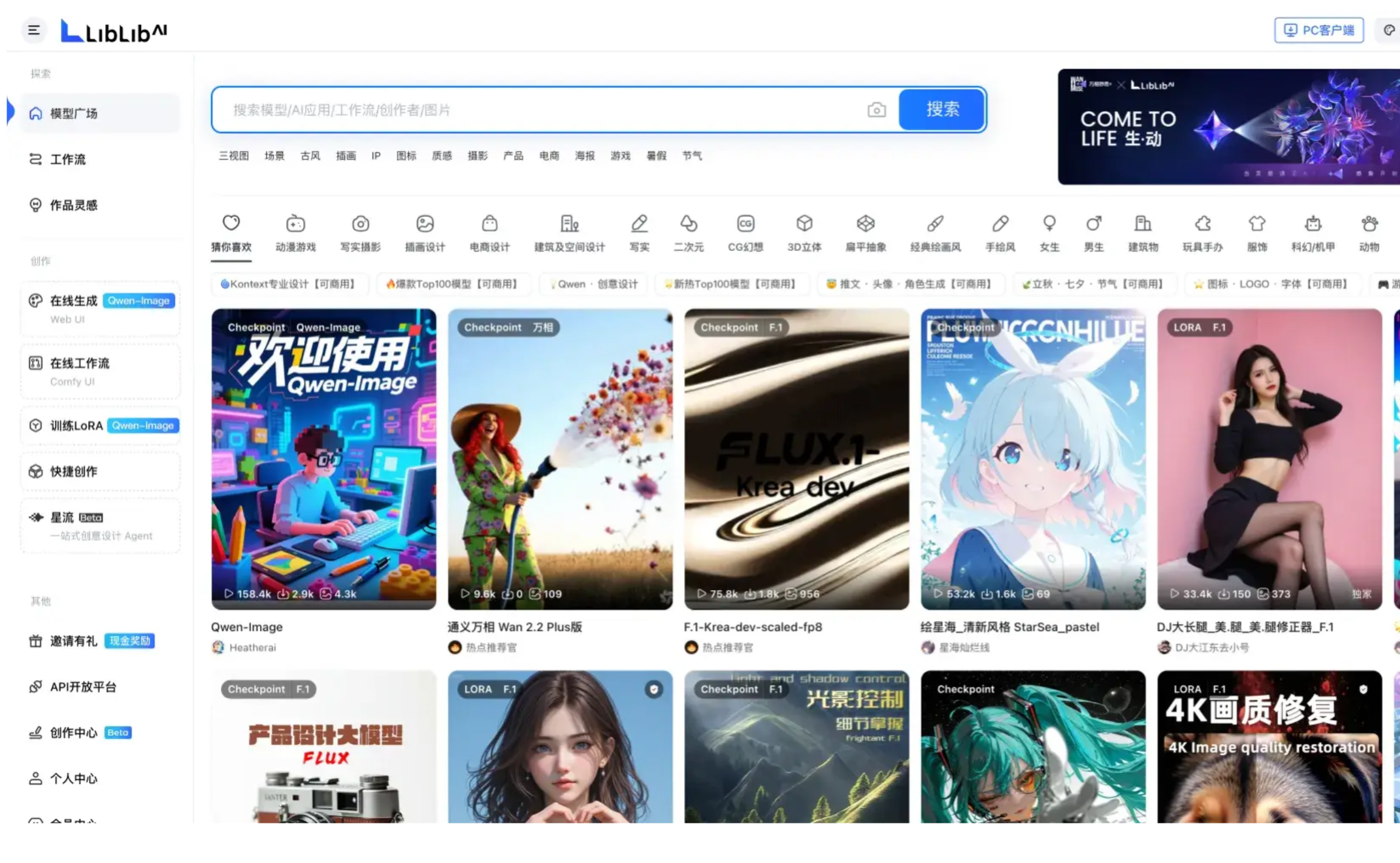Open the 光影控制 Checkpoint F.1 thumbnail
This screenshot has width=1400, height=863.
click(797, 747)
